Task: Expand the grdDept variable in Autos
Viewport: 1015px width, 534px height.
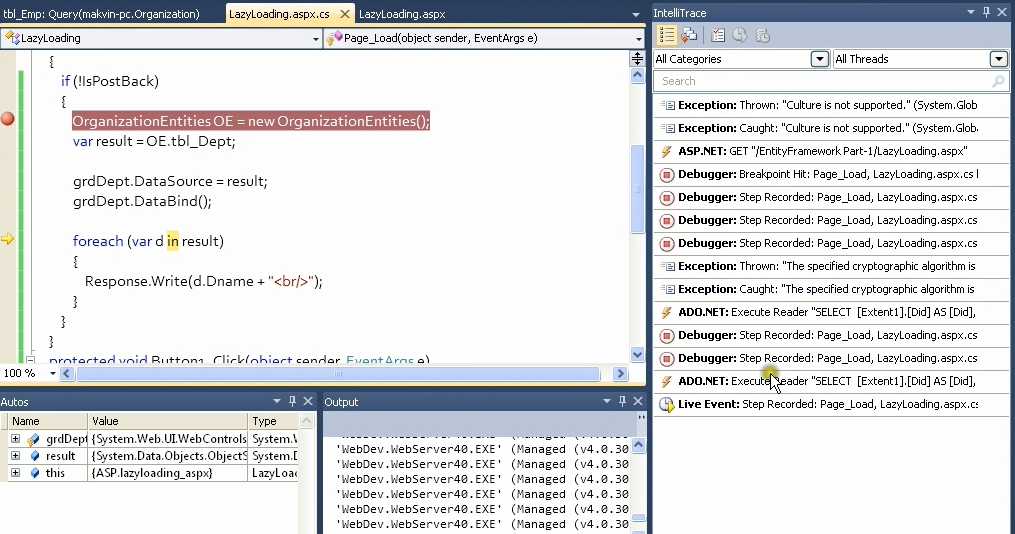Action: click(15, 439)
